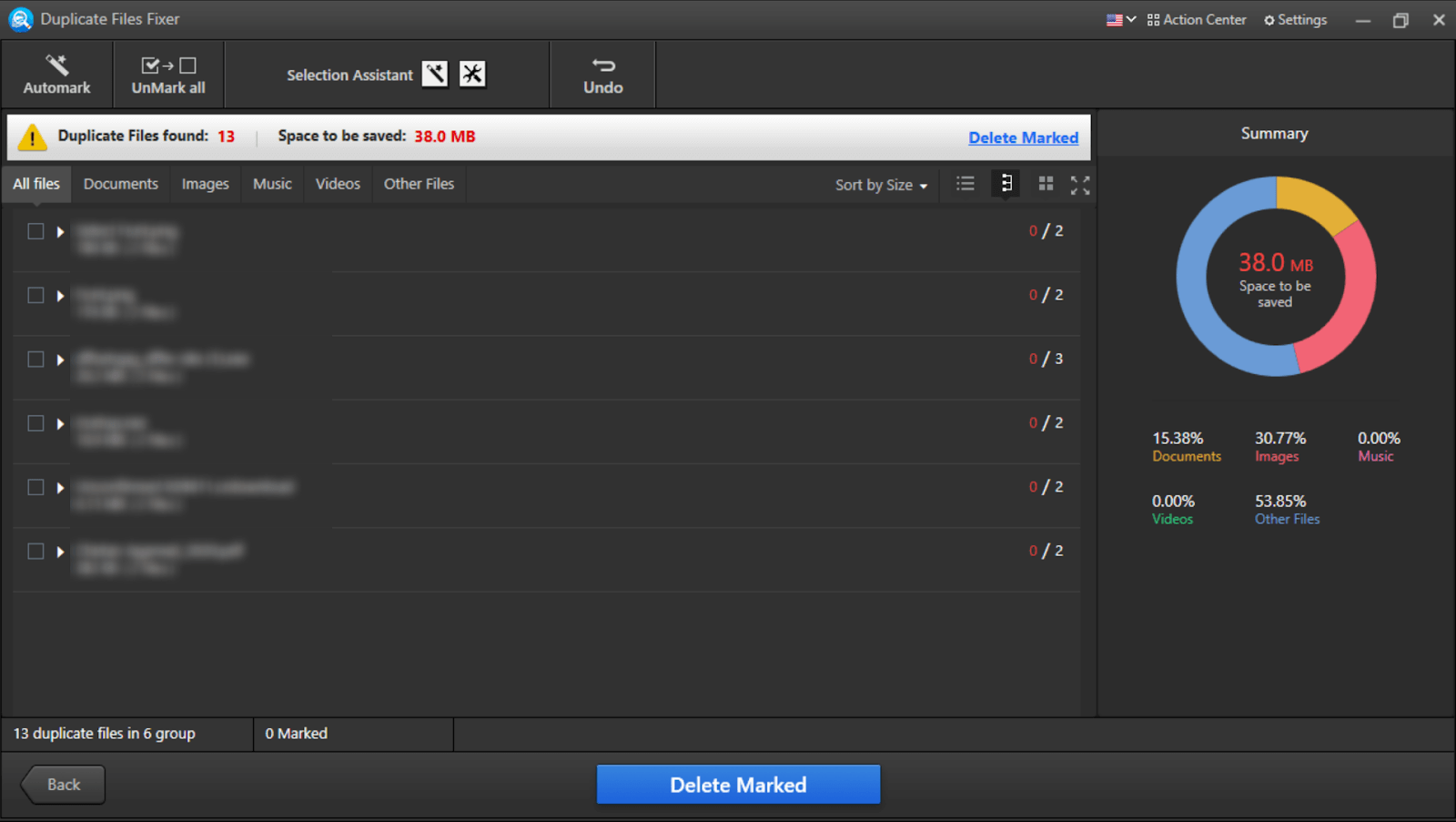Click the UnMark all icon
The image size is (1456, 822).
pos(168,66)
